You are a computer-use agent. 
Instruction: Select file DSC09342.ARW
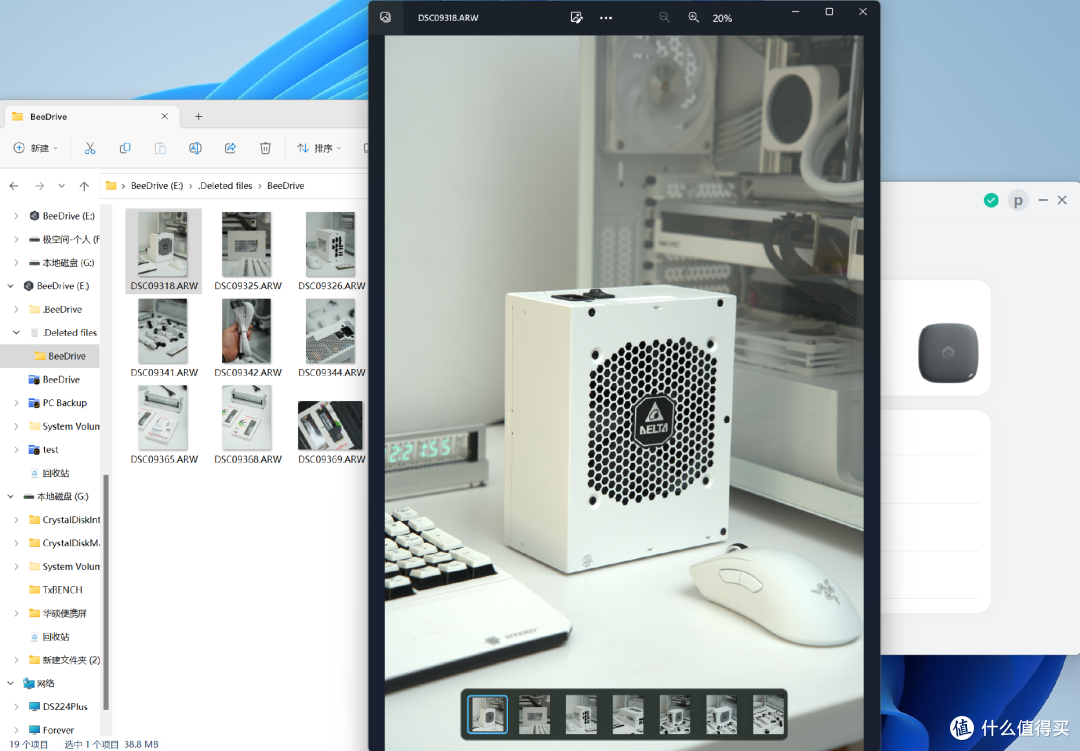coord(248,338)
